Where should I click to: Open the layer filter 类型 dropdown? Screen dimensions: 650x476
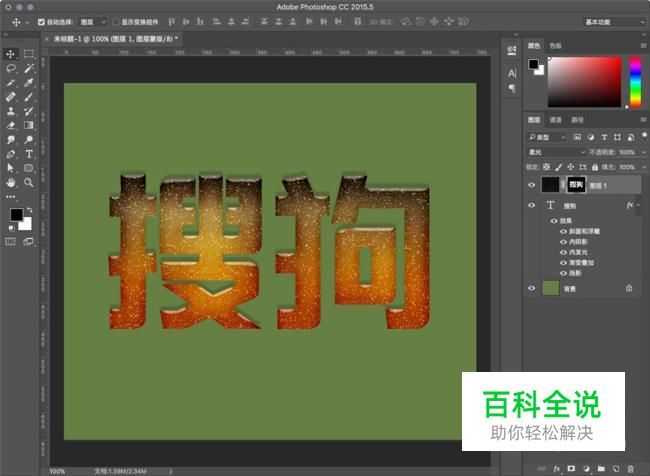click(x=546, y=137)
